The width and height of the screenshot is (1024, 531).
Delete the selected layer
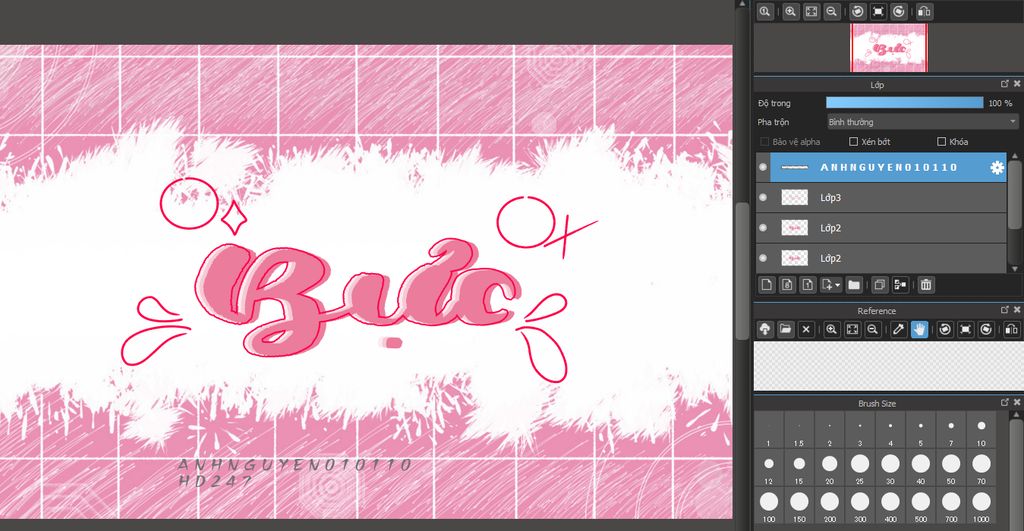[x=925, y=285]
